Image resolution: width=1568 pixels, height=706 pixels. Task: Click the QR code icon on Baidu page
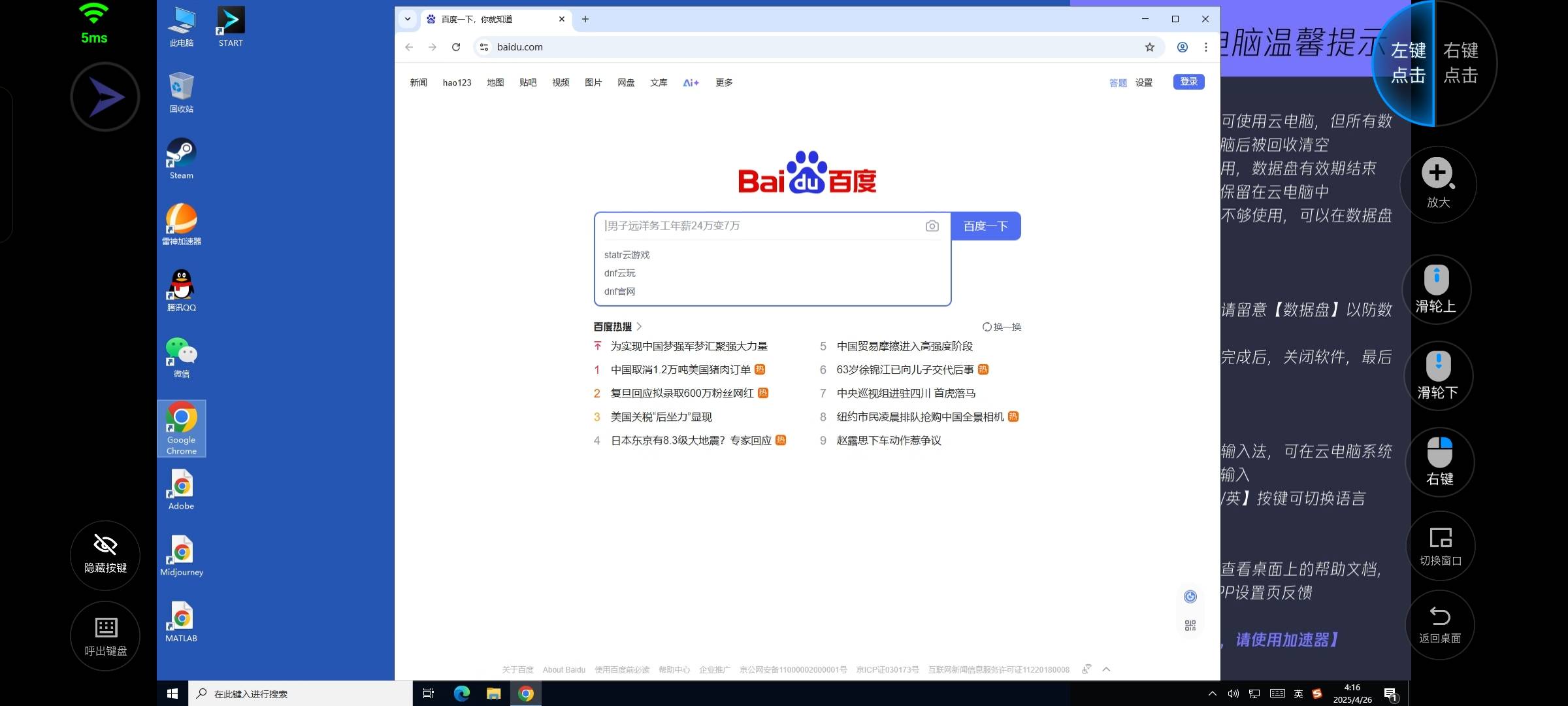pyautogui.click(x=1190, y=626)
